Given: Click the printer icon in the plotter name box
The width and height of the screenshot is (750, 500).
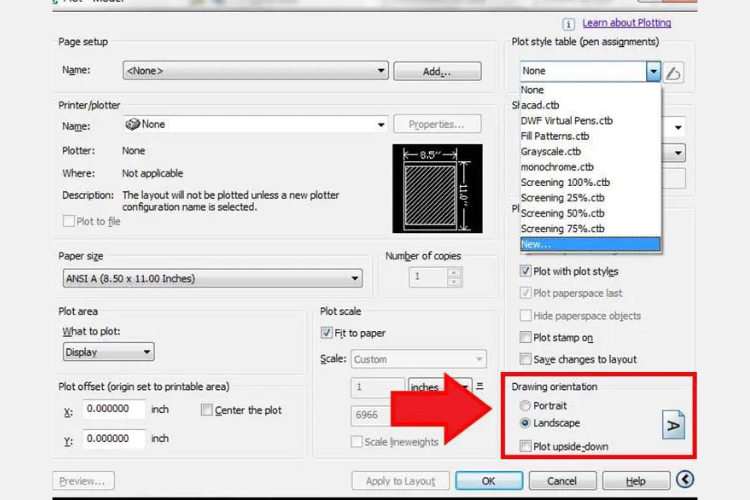Looking at the screenshot, I should pyautogui.click(x=132, y=124).
